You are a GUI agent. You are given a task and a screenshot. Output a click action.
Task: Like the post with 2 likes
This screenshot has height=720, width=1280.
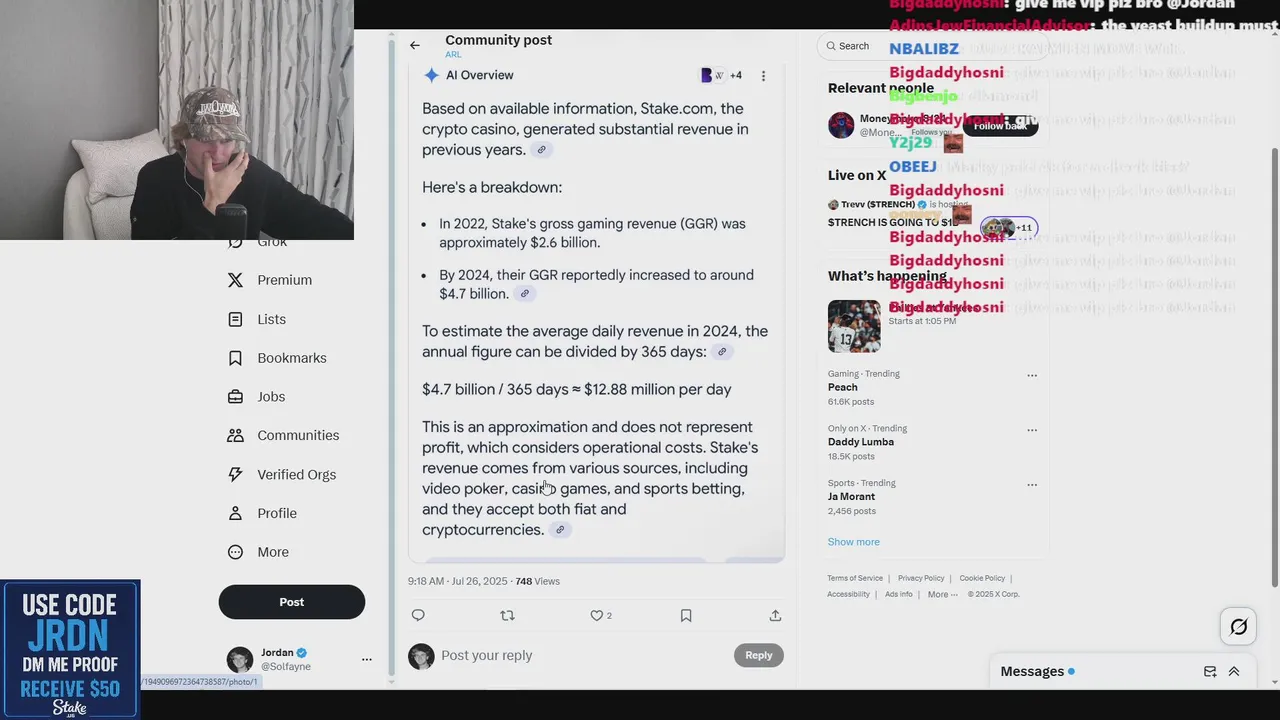click(601, 616)
